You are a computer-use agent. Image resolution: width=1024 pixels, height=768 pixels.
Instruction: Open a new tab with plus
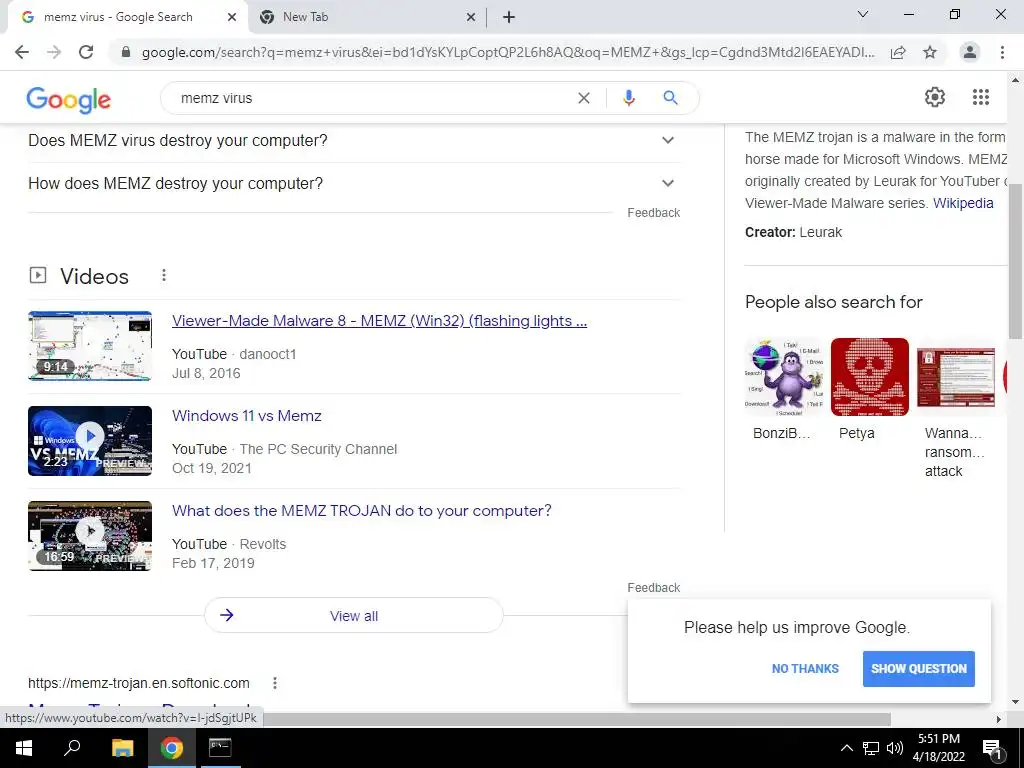(509, 17)
